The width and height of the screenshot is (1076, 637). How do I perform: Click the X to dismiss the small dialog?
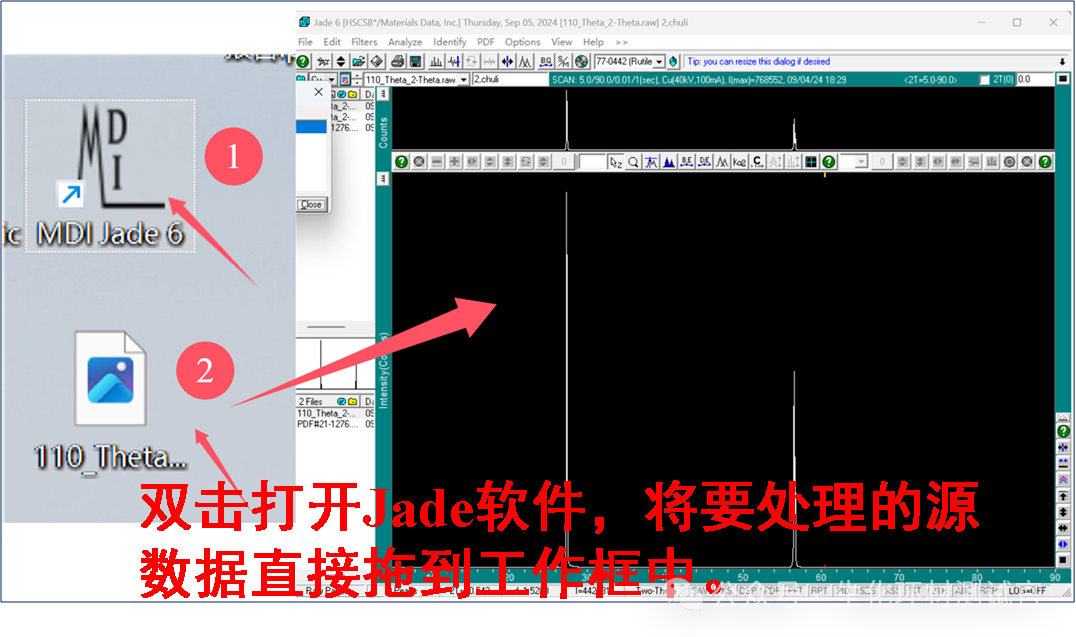pyautogui.click(x=318, y=92)
